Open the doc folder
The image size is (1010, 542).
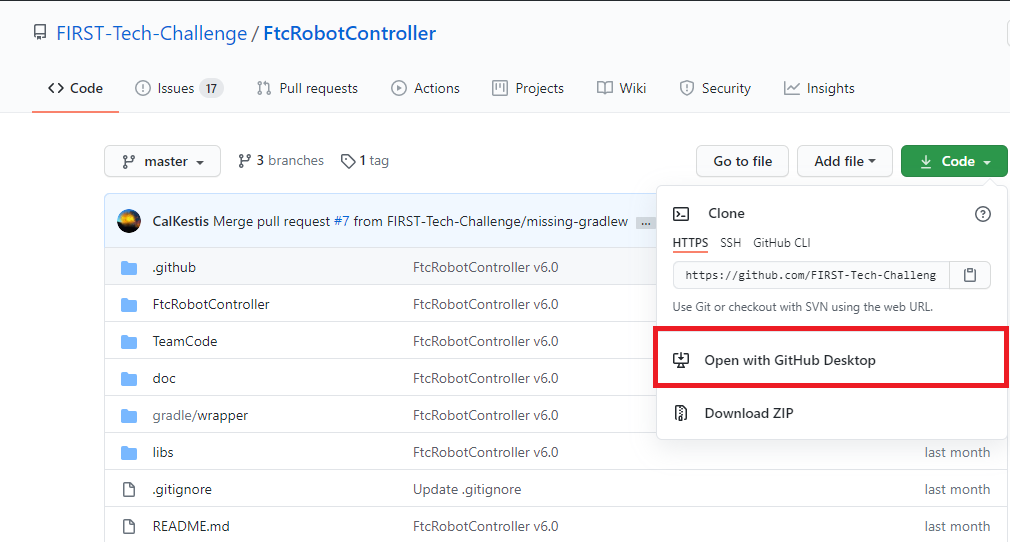[164, 378]
